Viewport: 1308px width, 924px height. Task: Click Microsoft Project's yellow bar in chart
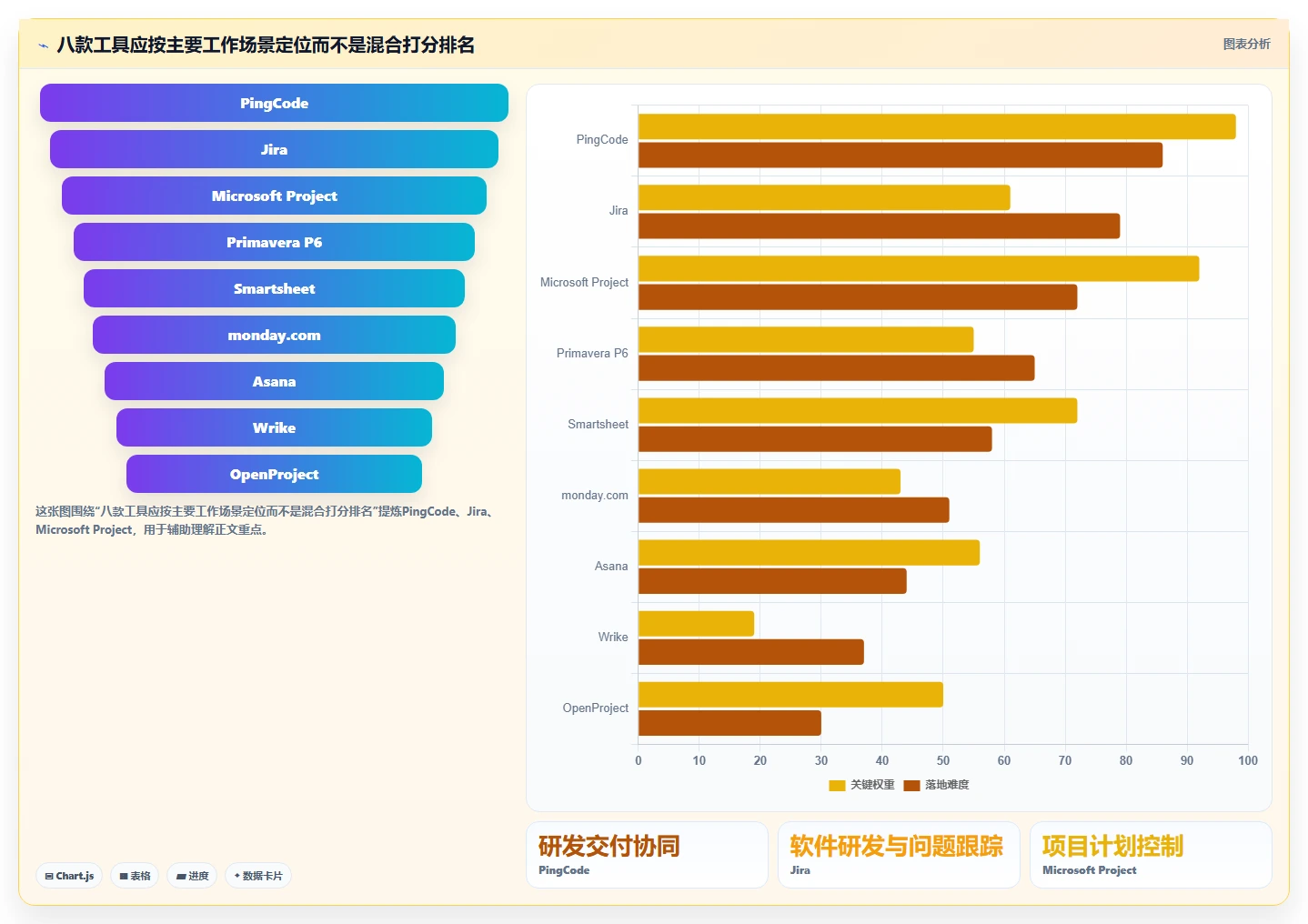point(919,268)
